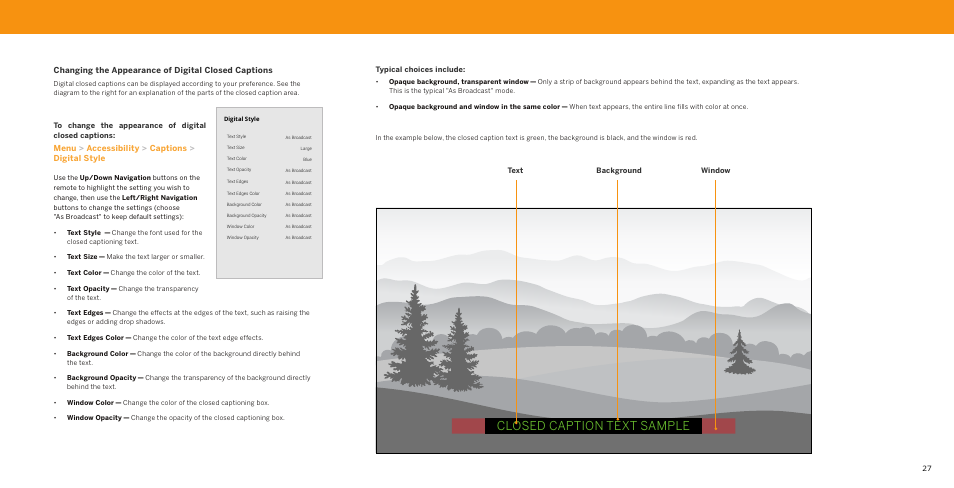Click the 'Text Color' bullet term

tap(84, 273)
